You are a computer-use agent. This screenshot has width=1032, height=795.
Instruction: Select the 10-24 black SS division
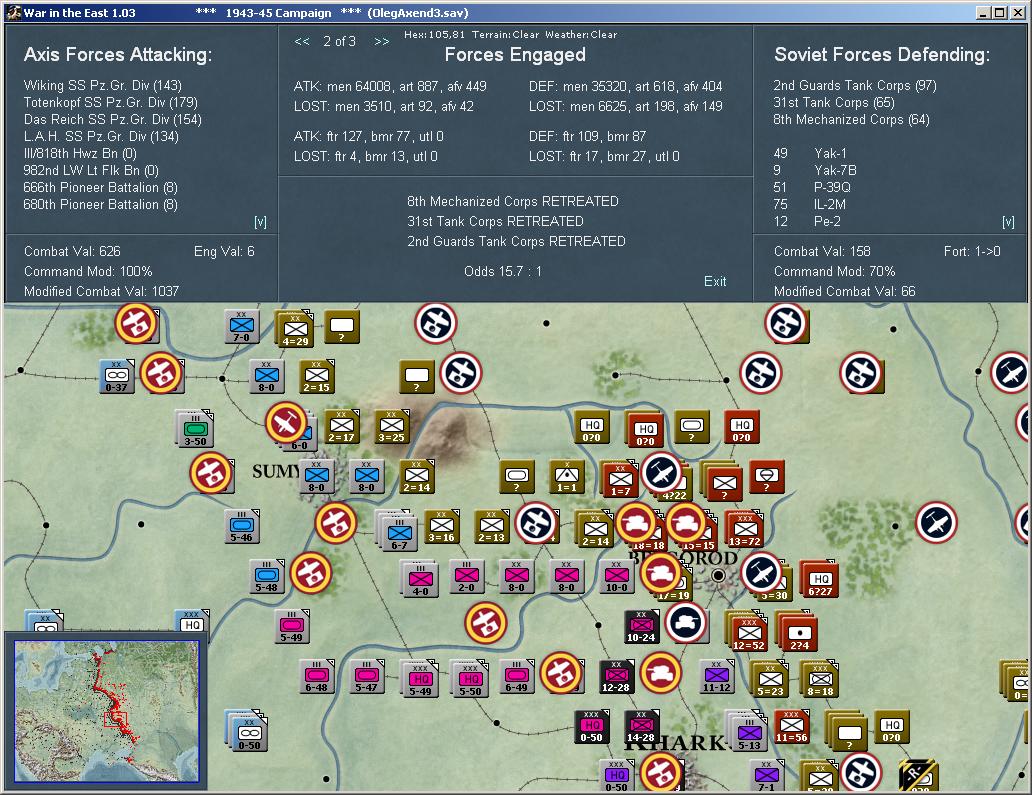coord(641,627)
